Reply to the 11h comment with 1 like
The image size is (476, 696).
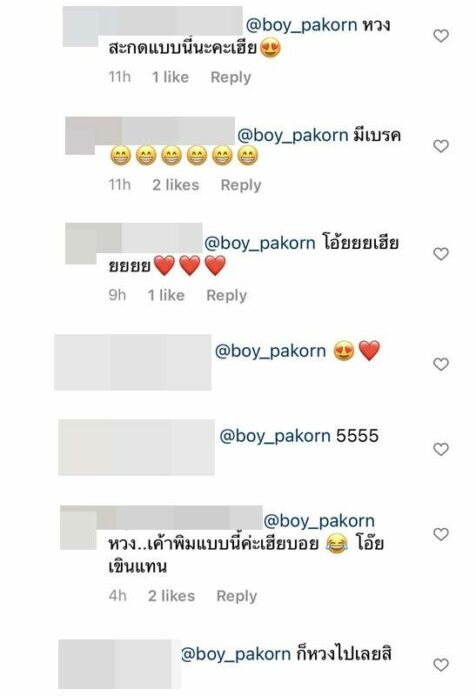tap(230, 77)
